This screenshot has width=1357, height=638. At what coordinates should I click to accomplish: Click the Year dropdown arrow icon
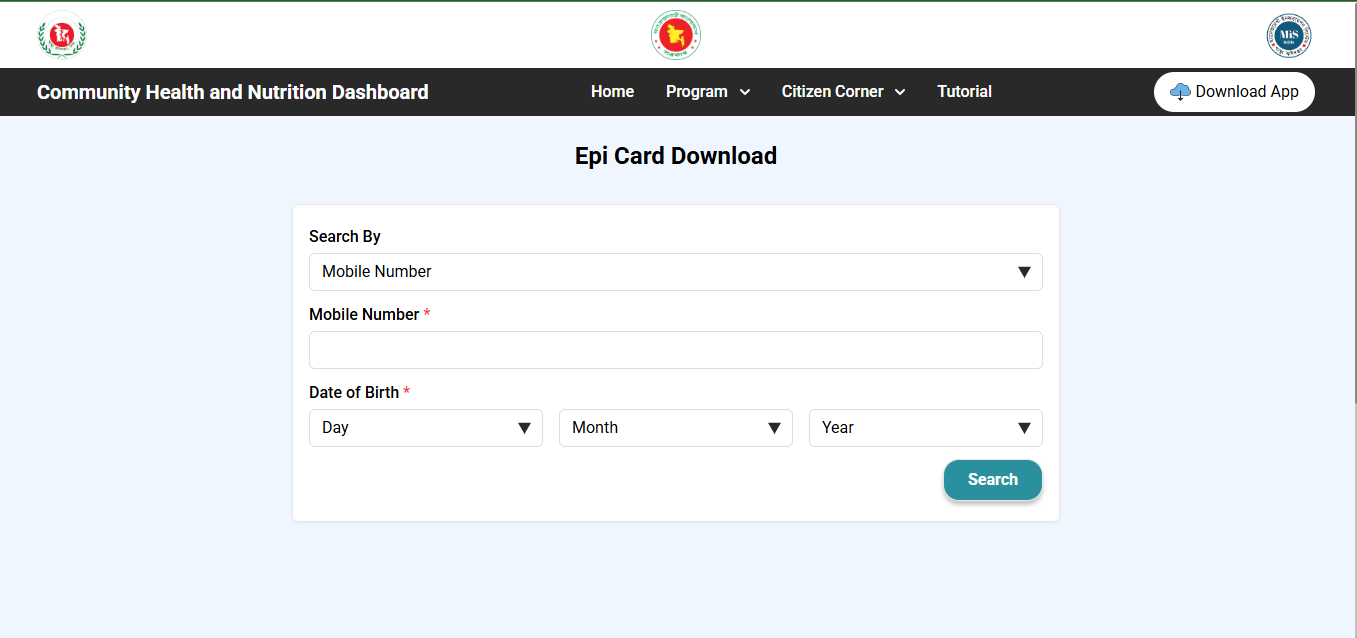pos(1024,427)
